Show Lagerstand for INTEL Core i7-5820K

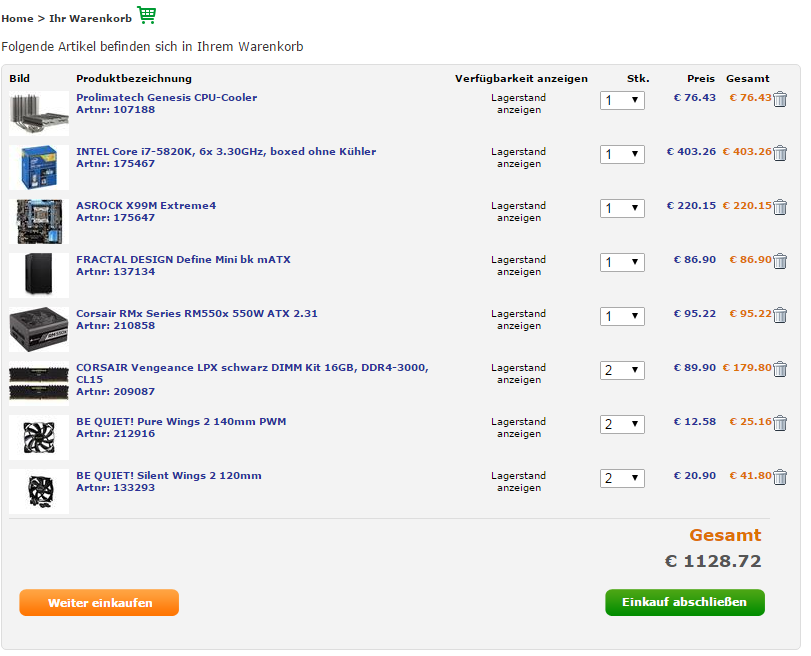[518, 158]
